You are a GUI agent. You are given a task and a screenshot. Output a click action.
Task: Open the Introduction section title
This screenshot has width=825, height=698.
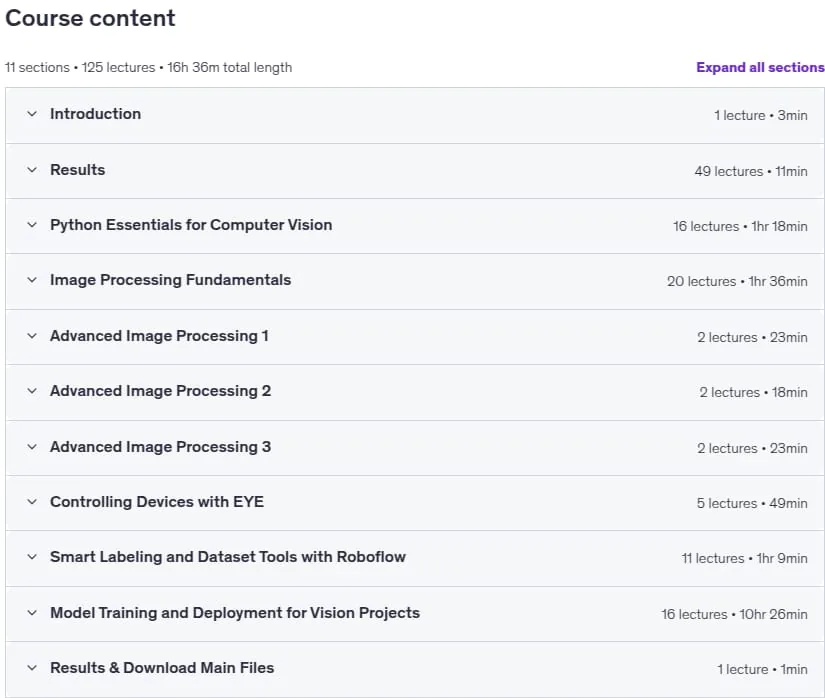tap(95, 114)
